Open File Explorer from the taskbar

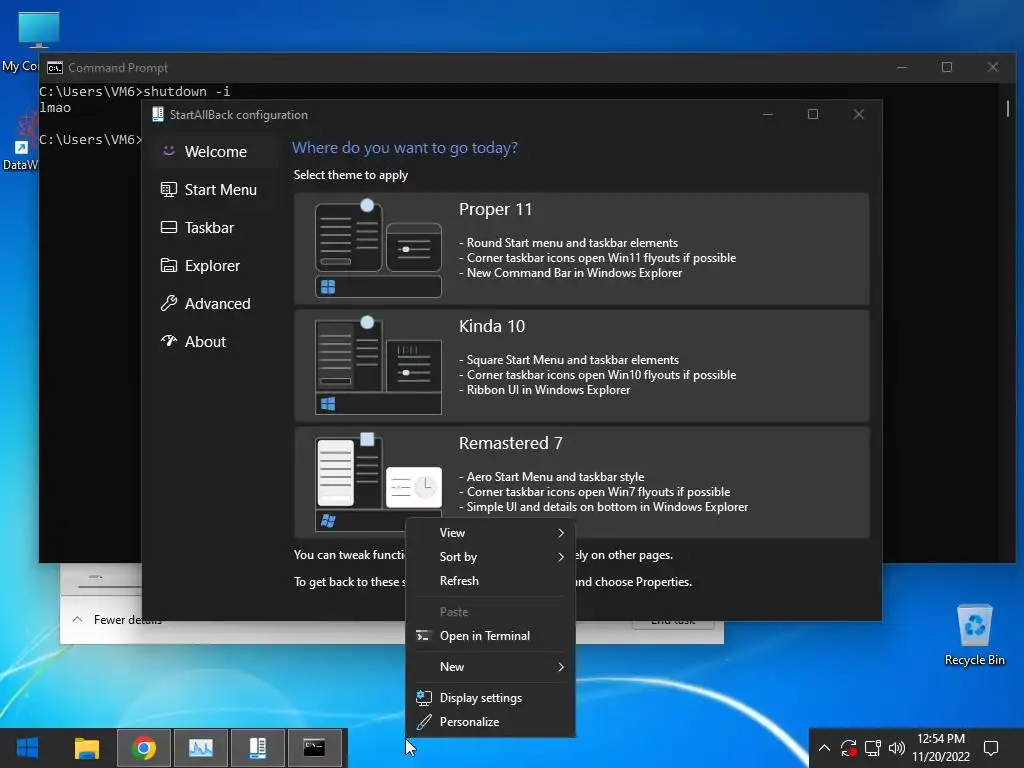point(86,748)
